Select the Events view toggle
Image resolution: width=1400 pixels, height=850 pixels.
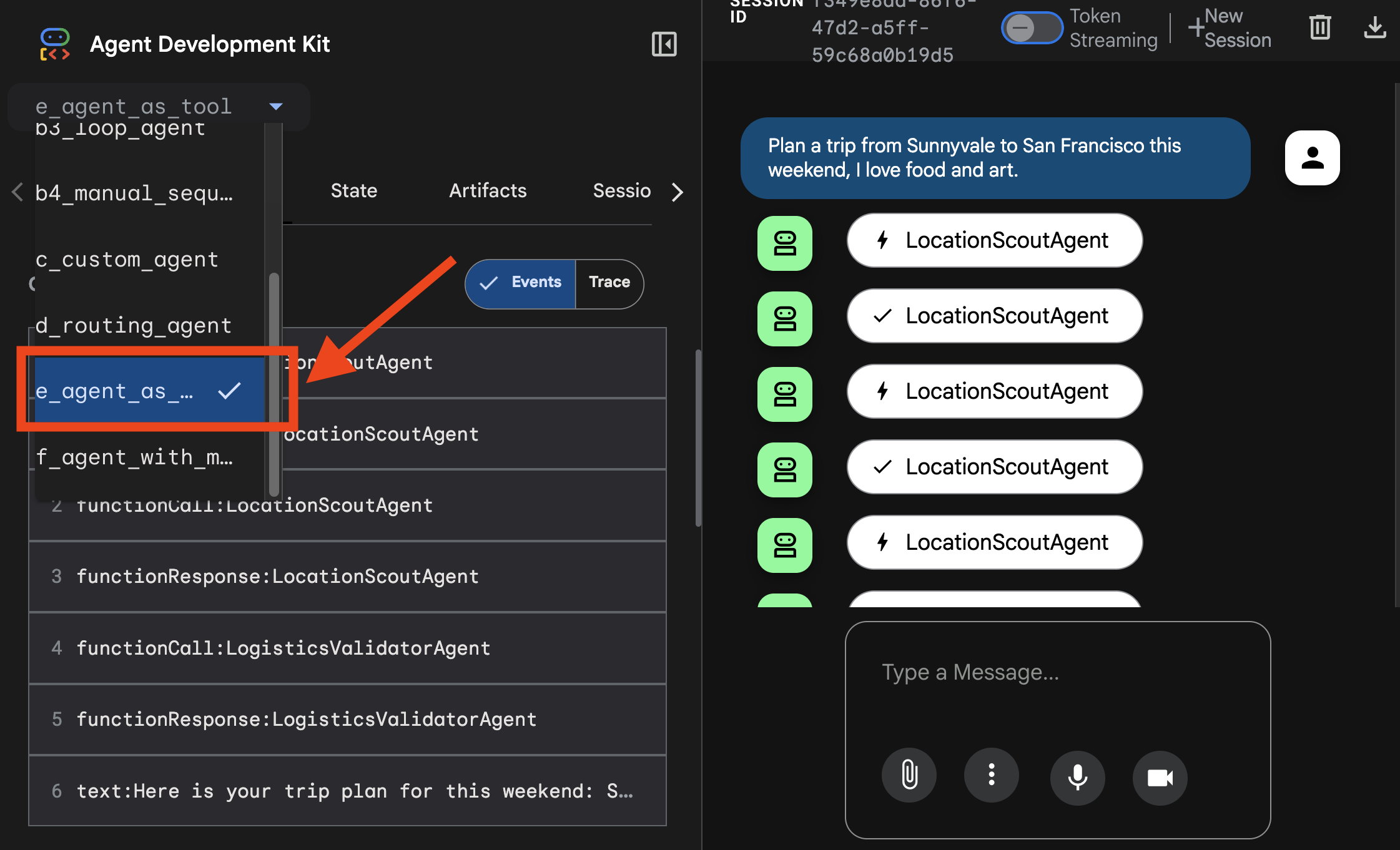pos(520,283)
